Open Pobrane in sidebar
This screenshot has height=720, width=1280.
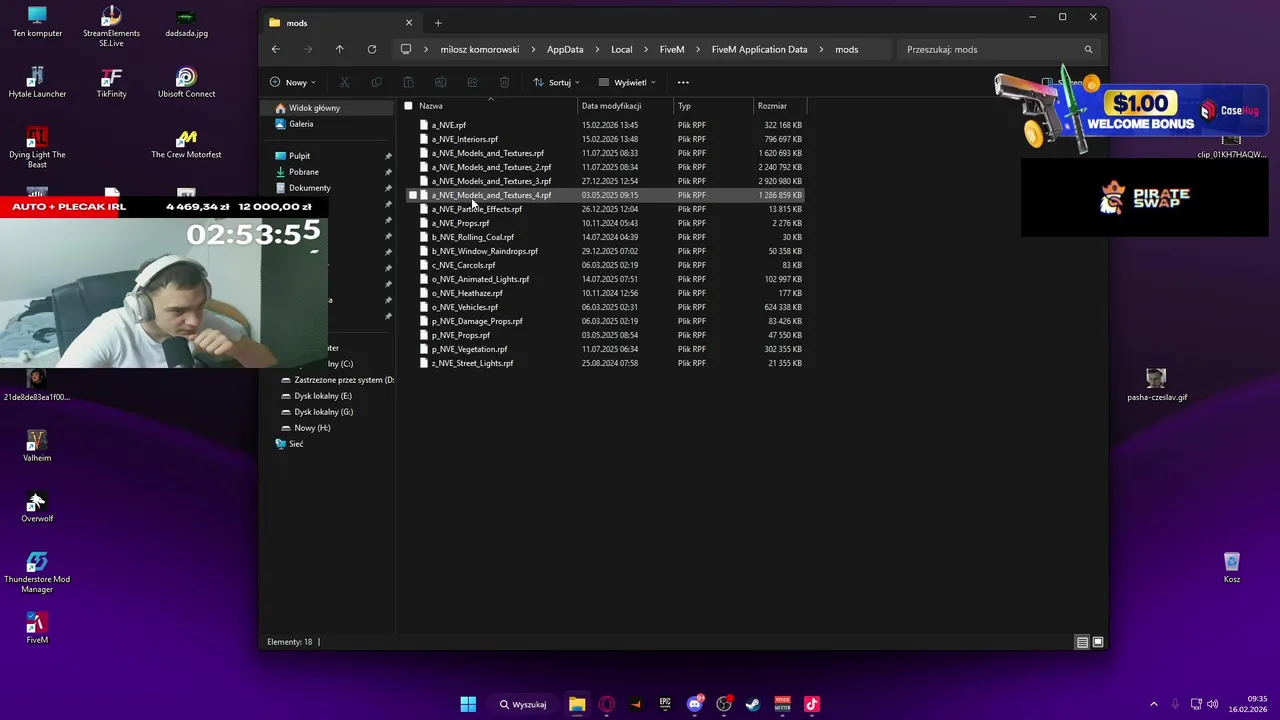(x=303, y=172)
